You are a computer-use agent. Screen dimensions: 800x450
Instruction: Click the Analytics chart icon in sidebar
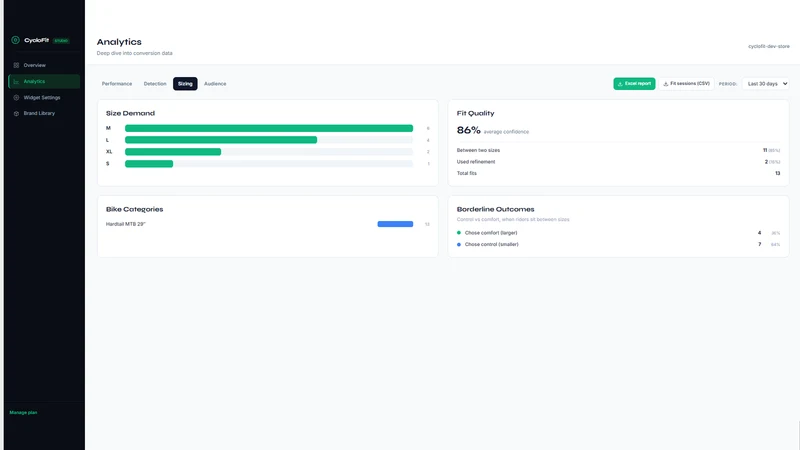point(16,82)
